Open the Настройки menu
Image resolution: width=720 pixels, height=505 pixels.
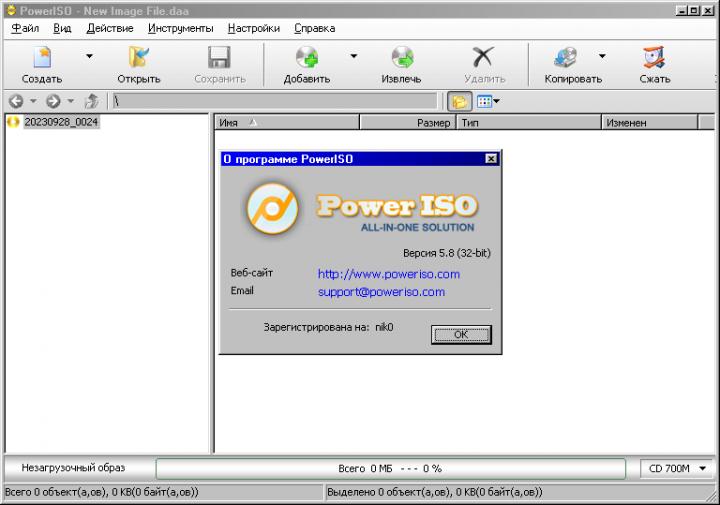pos(253,29)
